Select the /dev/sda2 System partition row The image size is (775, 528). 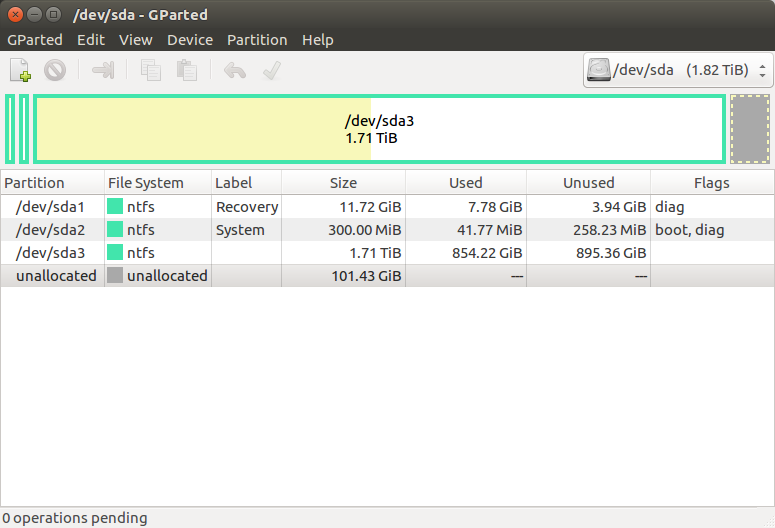388,230
